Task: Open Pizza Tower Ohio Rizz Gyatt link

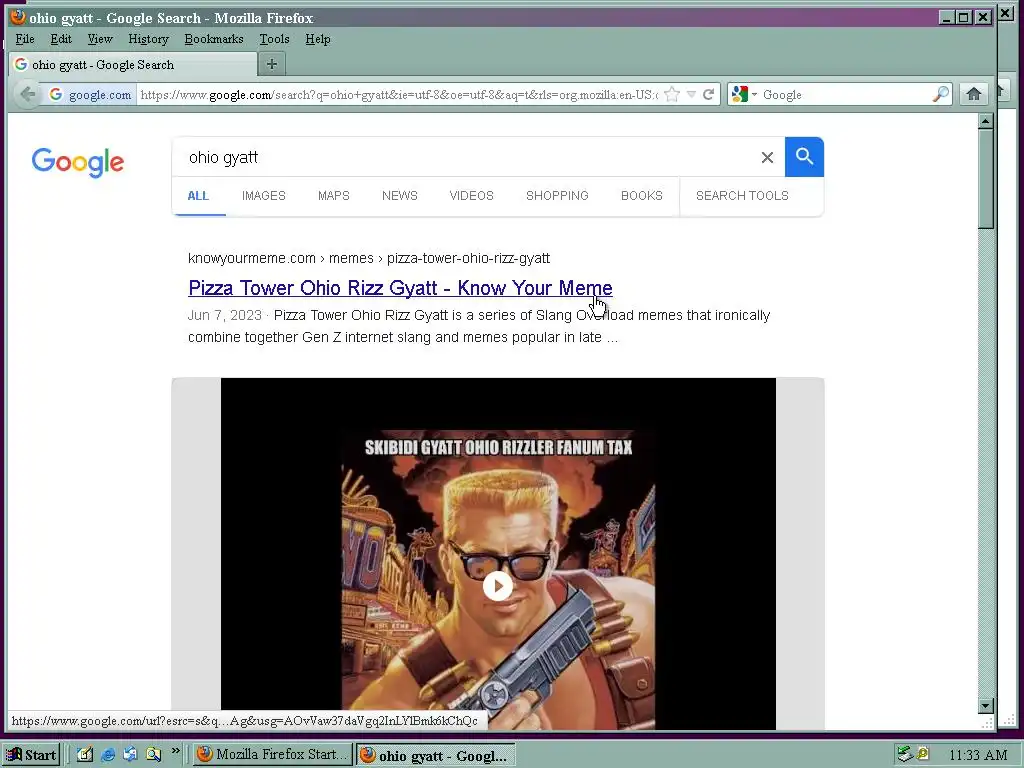Action: [400, 288]
